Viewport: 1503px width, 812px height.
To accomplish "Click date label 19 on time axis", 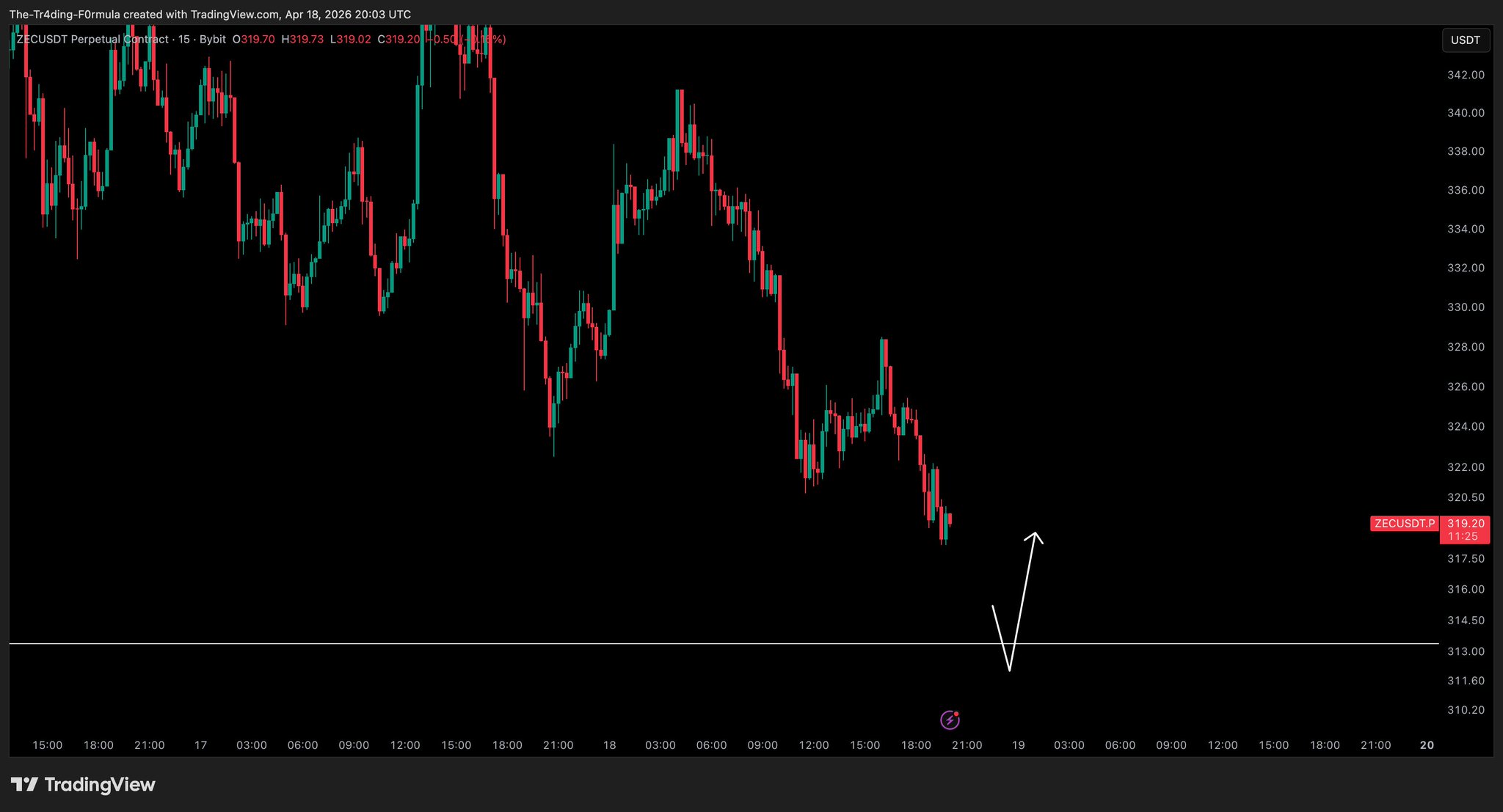I will coord(1018,745).
